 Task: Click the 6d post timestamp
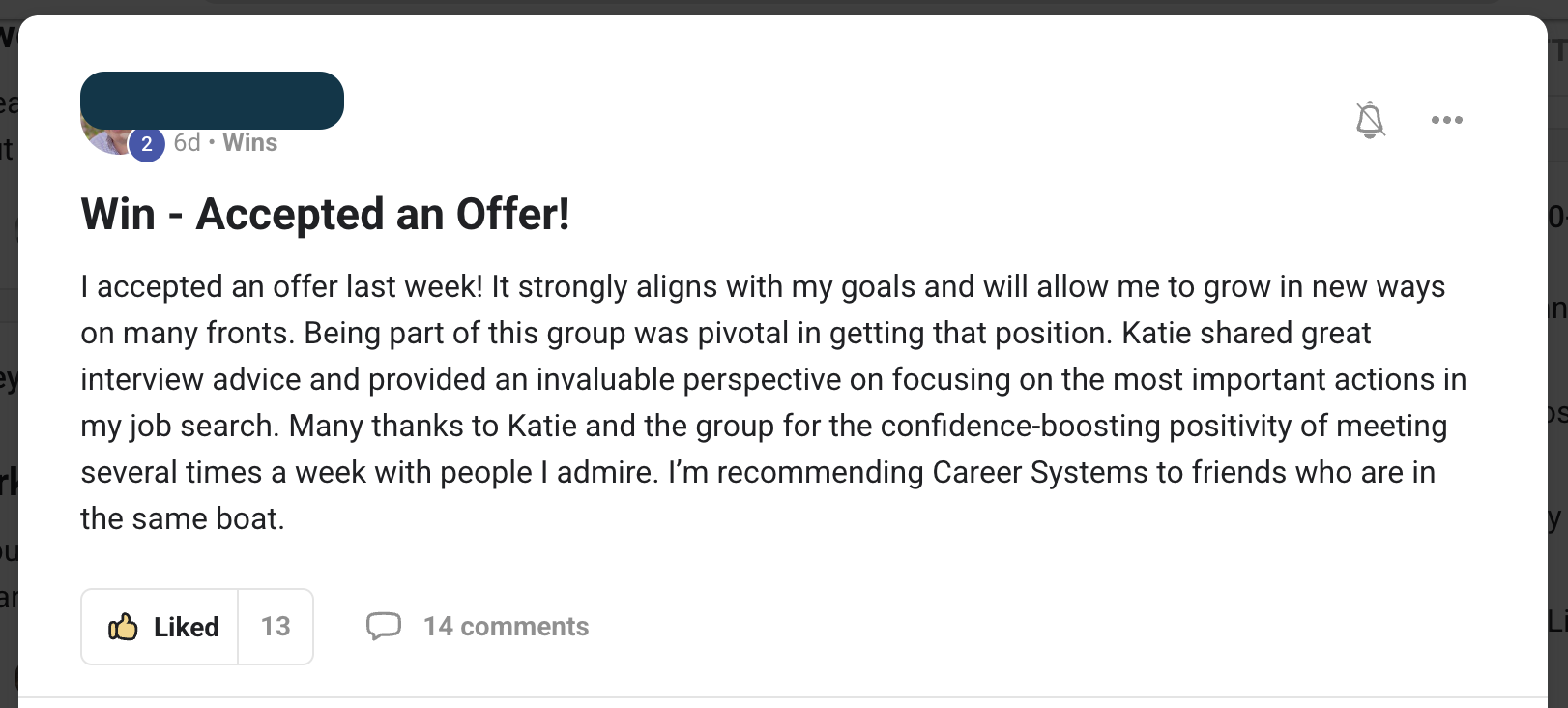(x=187, y=143)
